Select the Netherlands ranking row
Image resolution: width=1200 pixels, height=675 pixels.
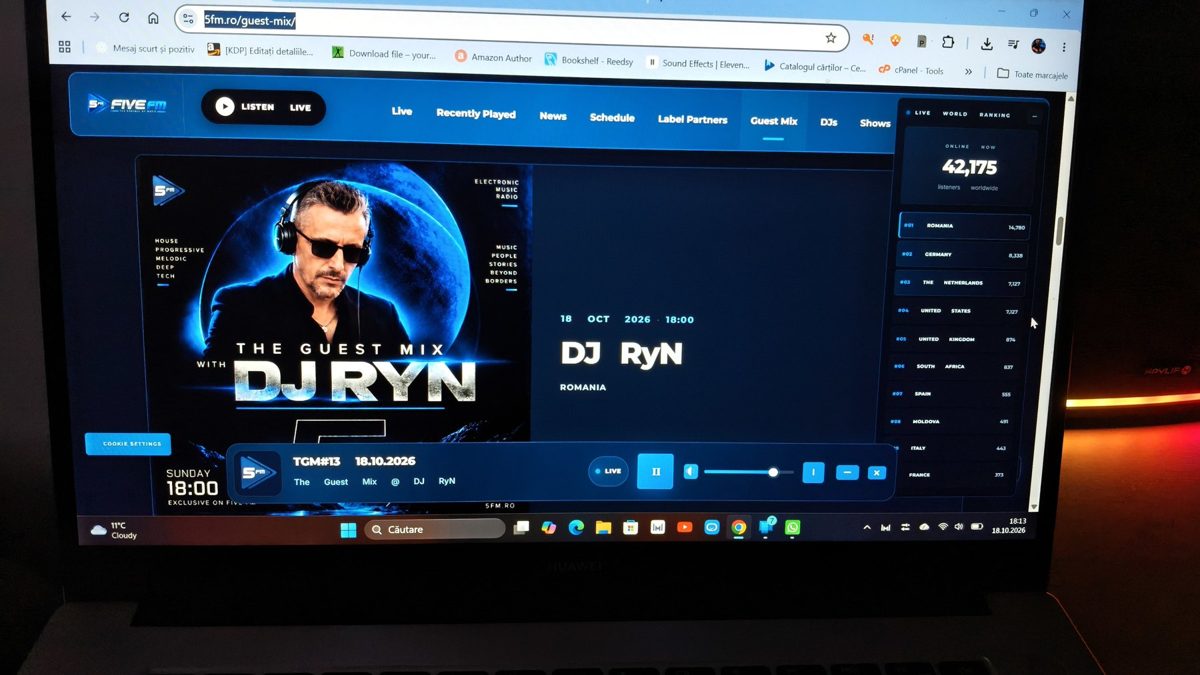pyautogui.click(x=960, y=283)
